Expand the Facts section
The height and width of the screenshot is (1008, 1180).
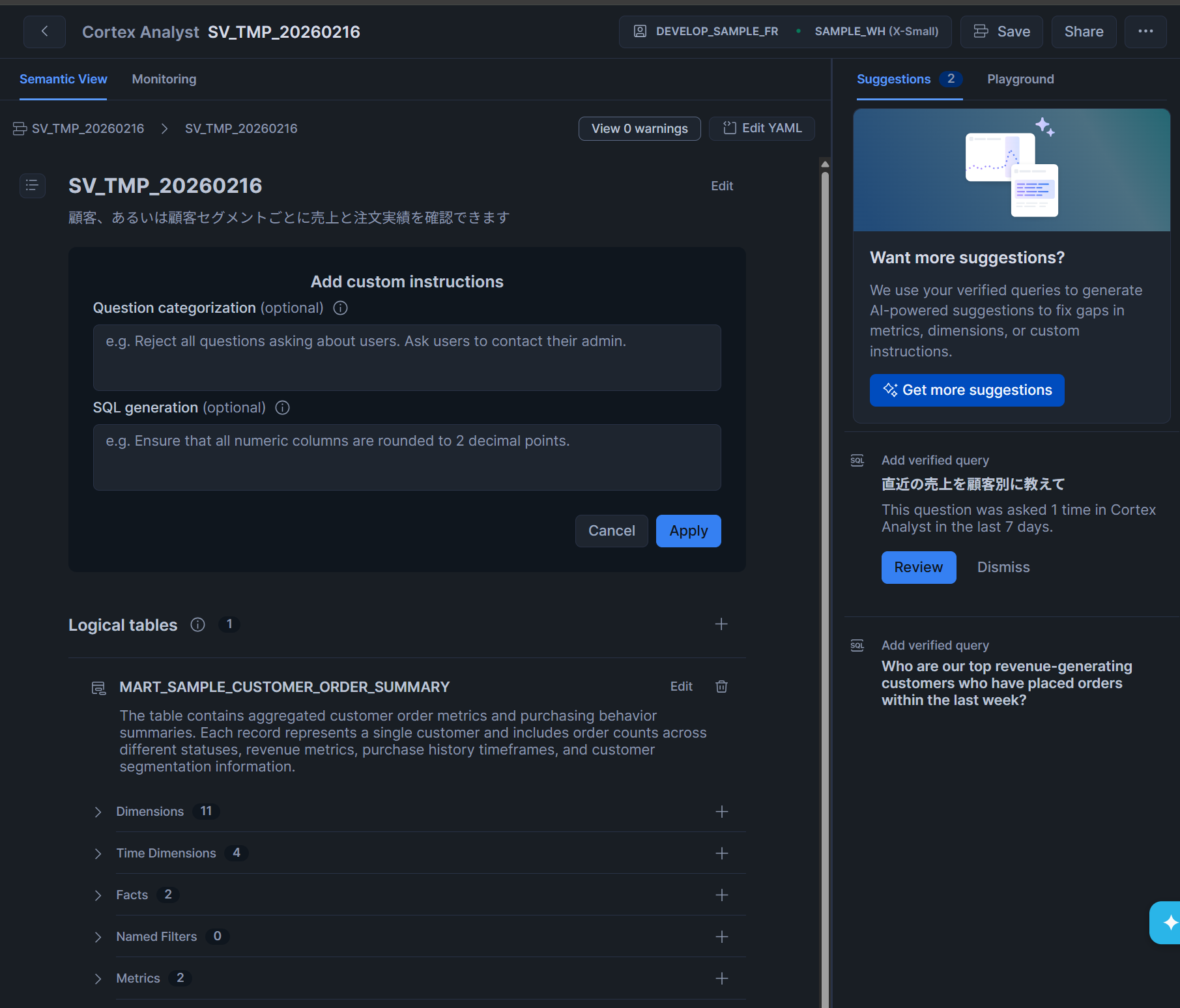[x=98, y=895]
